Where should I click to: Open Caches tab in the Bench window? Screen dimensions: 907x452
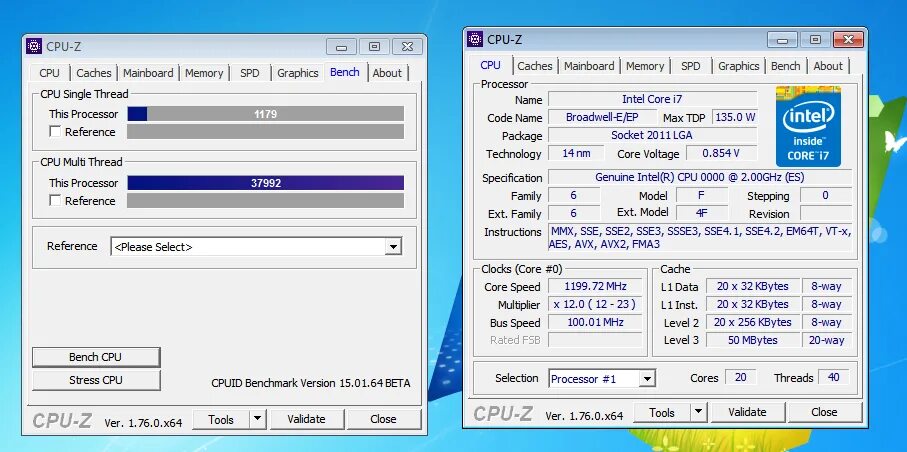click(x=94, y=73)
